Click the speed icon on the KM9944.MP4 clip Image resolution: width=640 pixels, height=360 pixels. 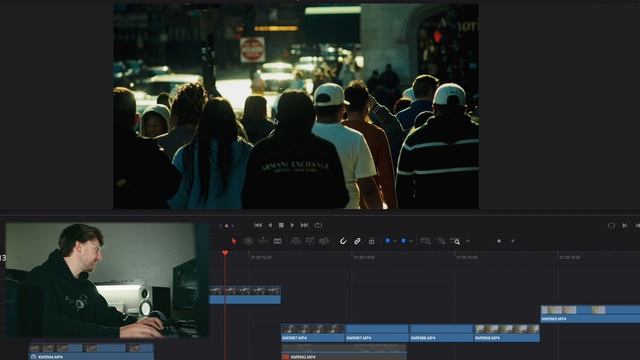coord(33,357)
